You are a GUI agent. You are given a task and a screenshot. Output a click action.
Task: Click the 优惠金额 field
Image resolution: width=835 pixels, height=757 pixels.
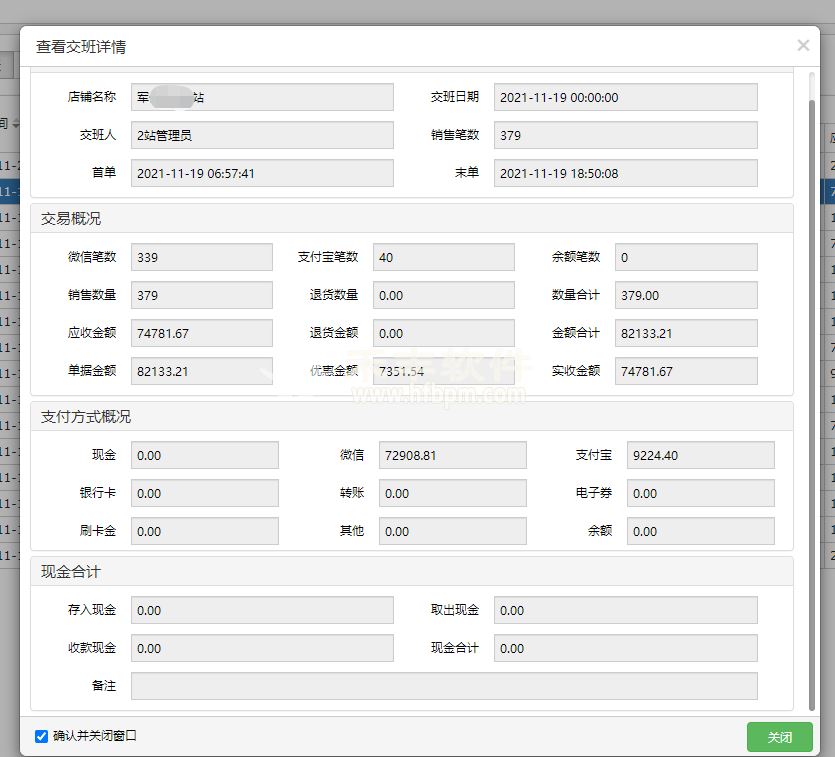click(x=443, y=371)
